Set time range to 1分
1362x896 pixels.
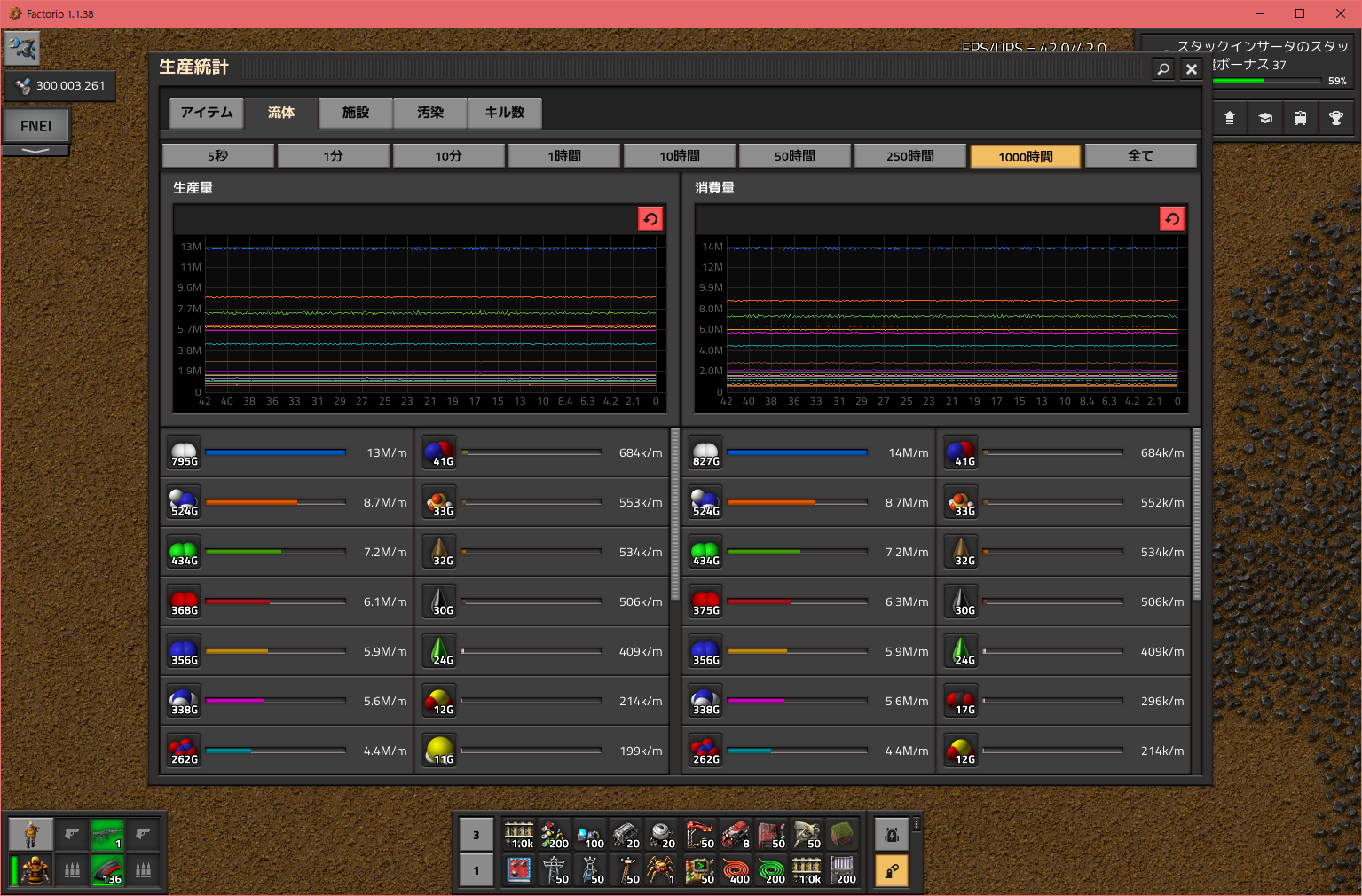tap(334, 156)
